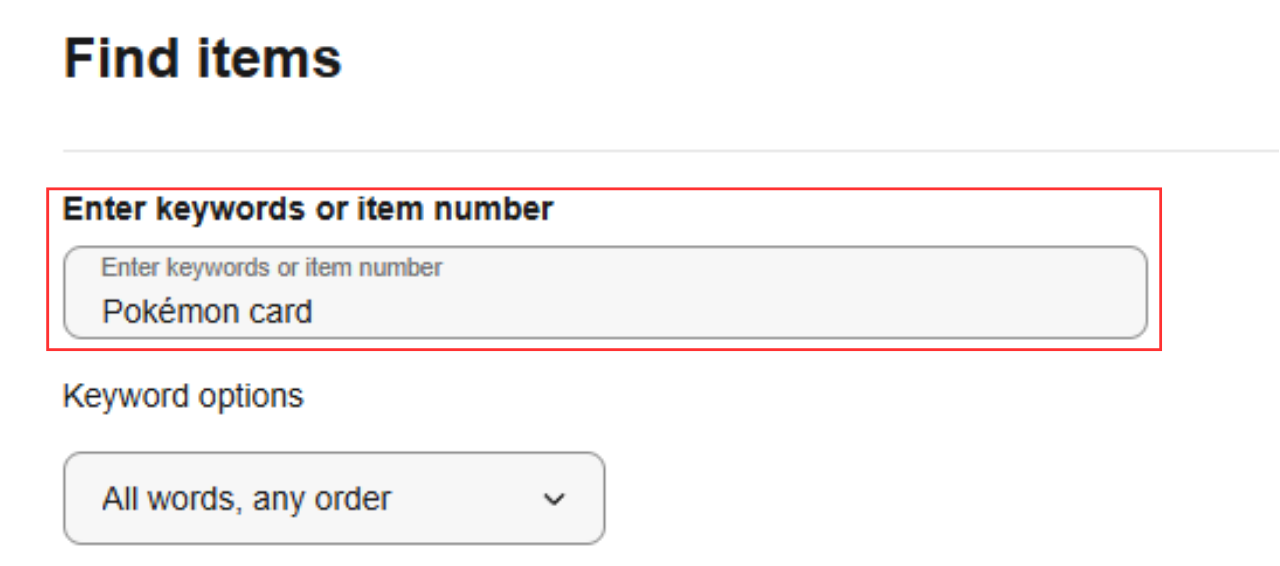Click the "Pokémon card" text in the field
Viewport: 1280px width, 566px height.
point(207,312)
